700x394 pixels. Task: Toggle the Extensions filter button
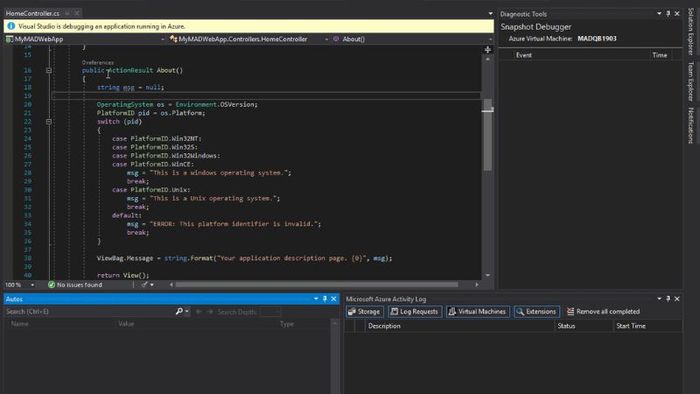536,311
